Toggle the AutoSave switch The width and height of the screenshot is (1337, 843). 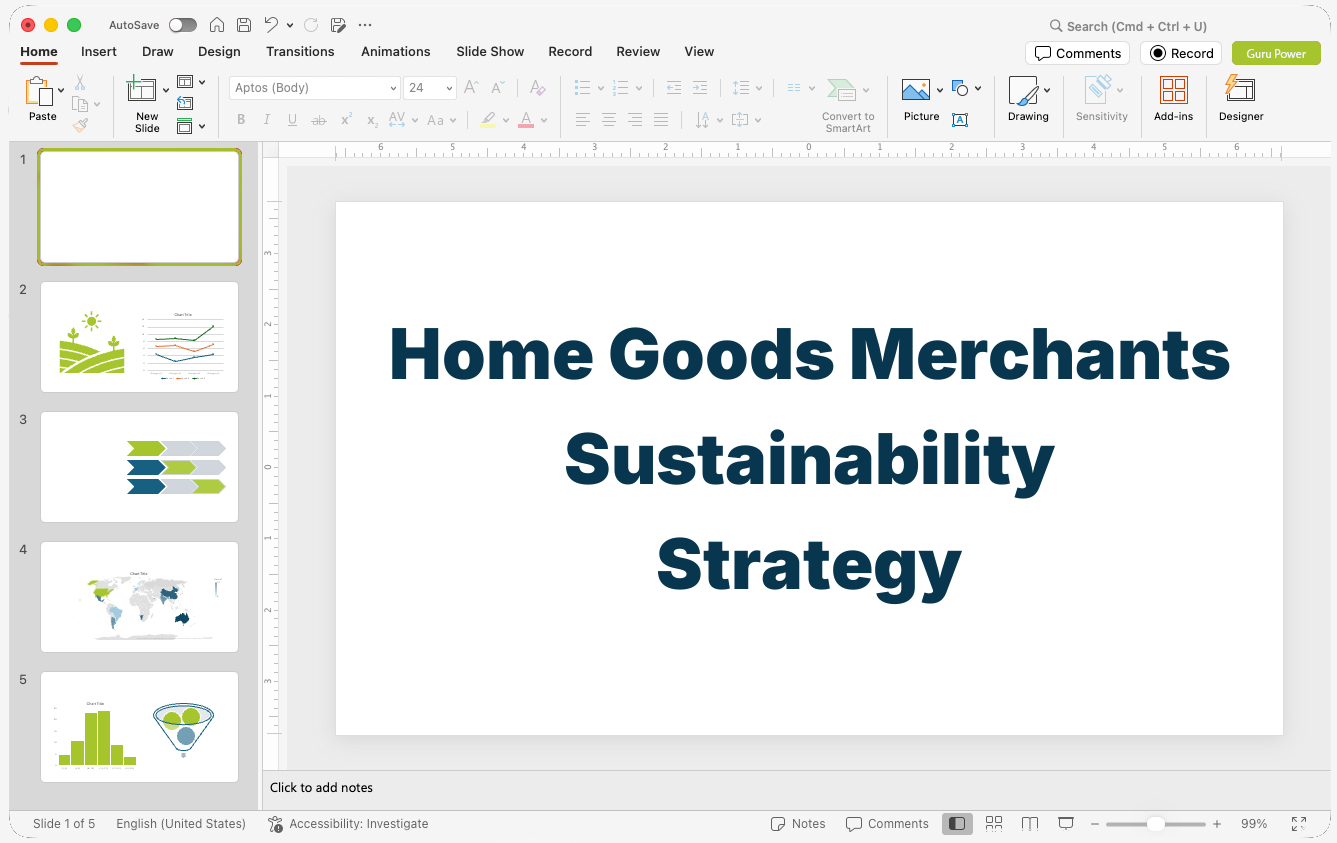tap(183, 25)
